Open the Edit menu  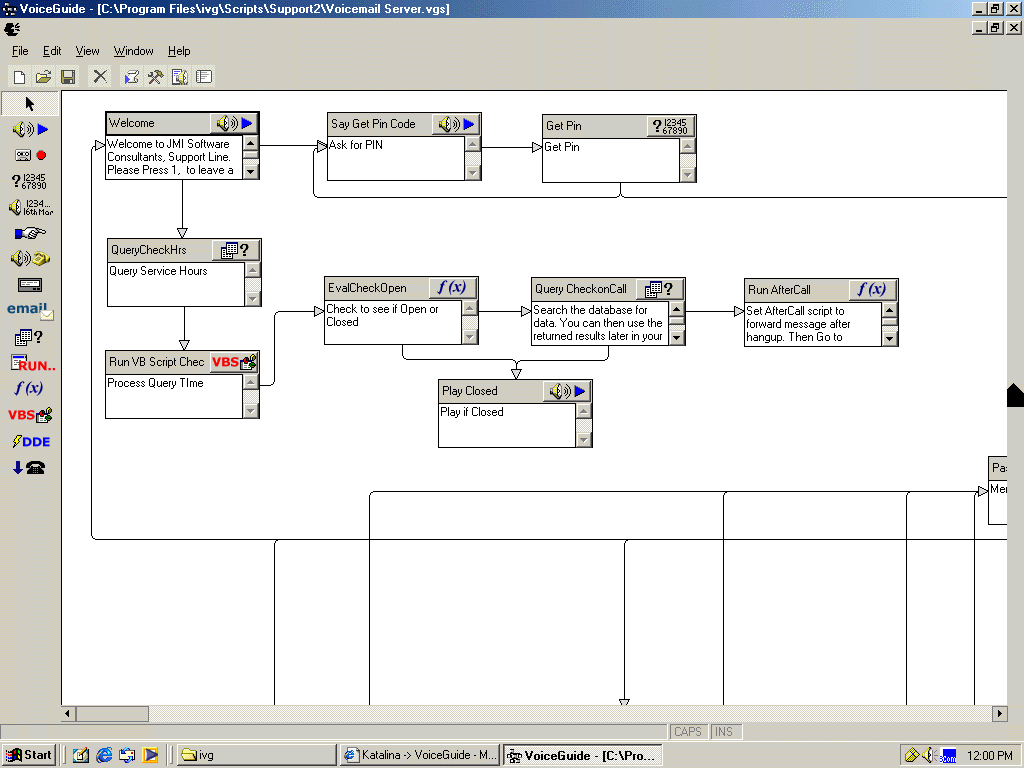52,51
